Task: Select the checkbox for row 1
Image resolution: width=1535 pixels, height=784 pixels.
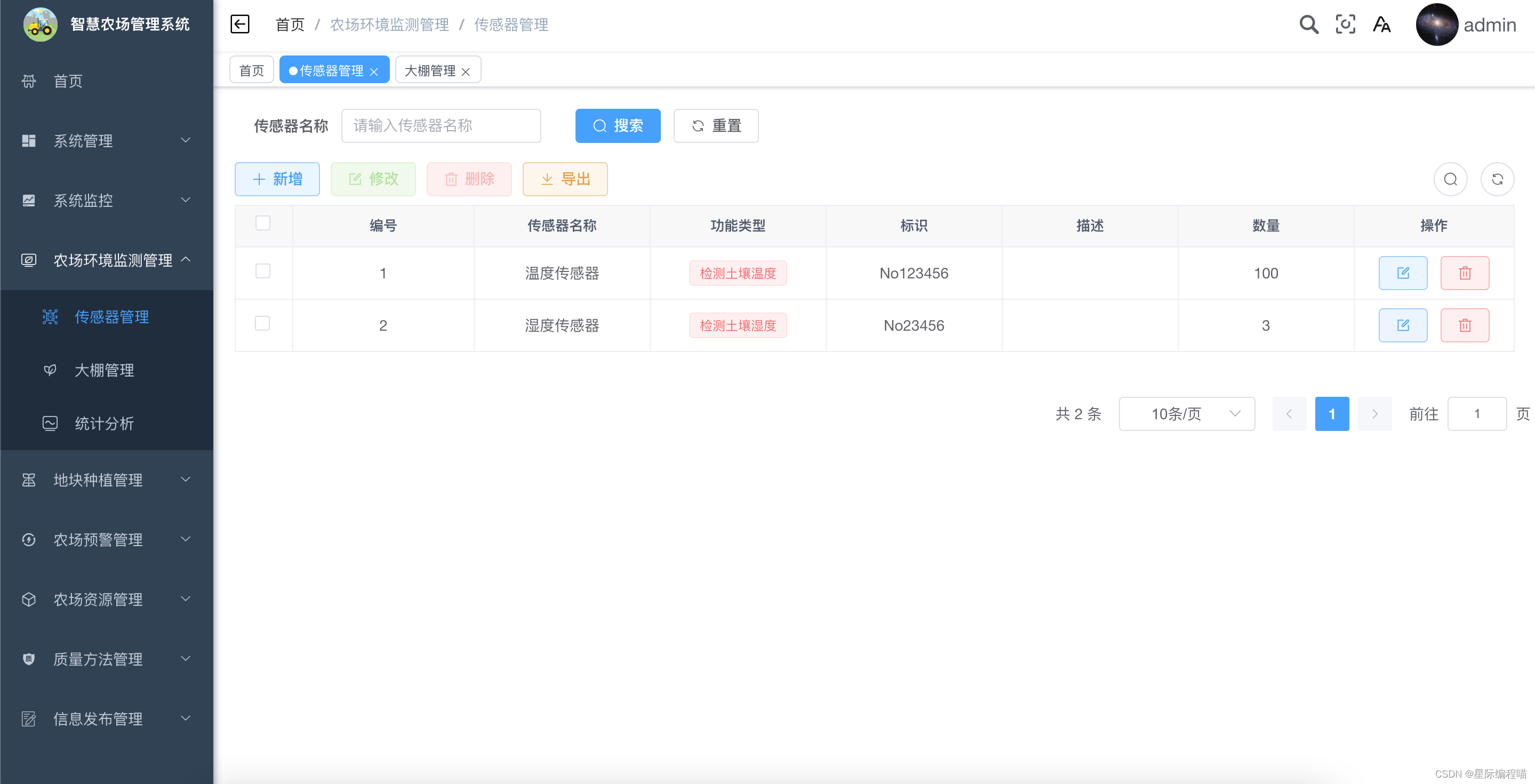Action: click(263, 271)
